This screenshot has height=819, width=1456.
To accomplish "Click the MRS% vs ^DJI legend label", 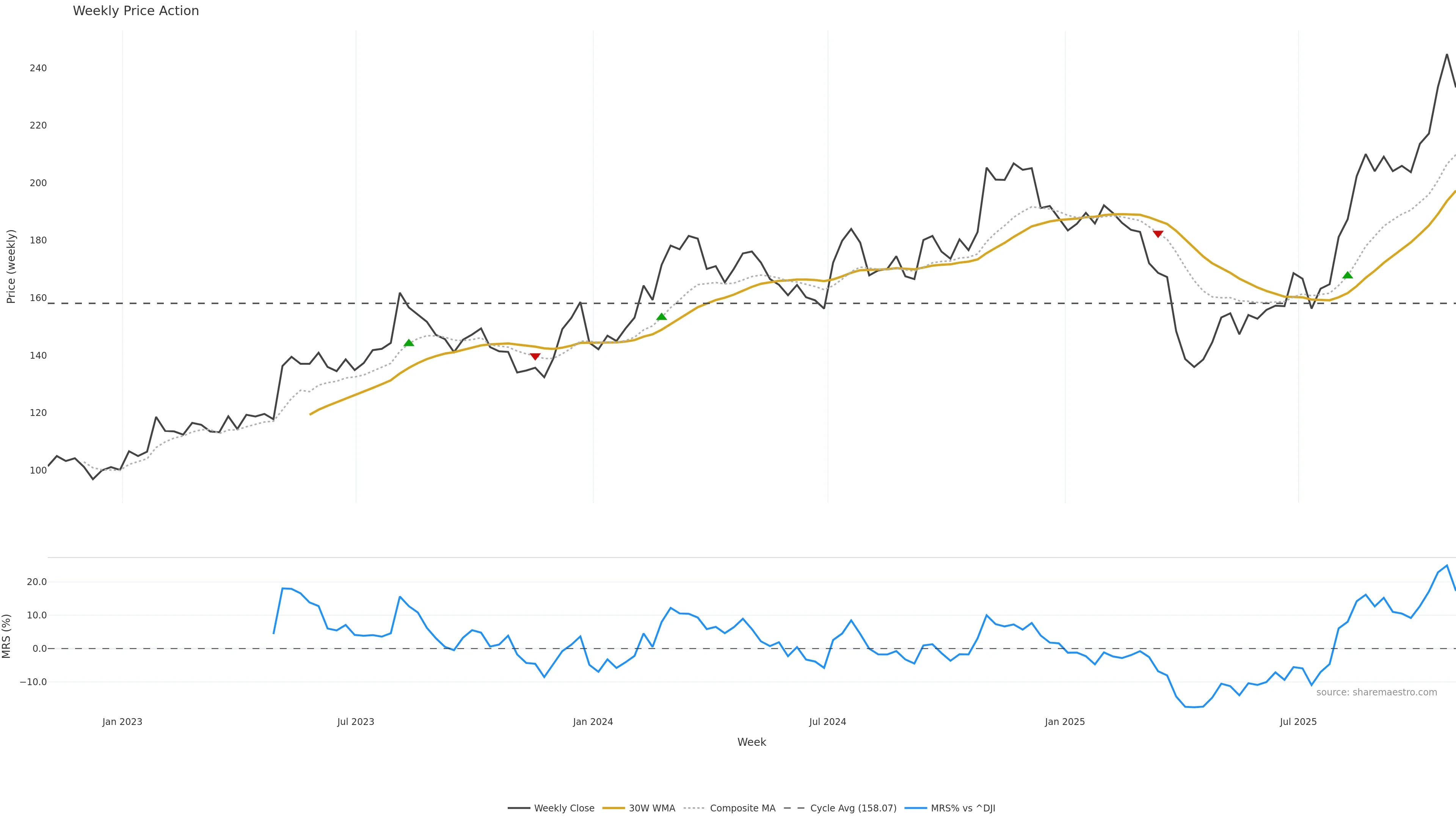I will pyautogui.click(x=963, y=808).
